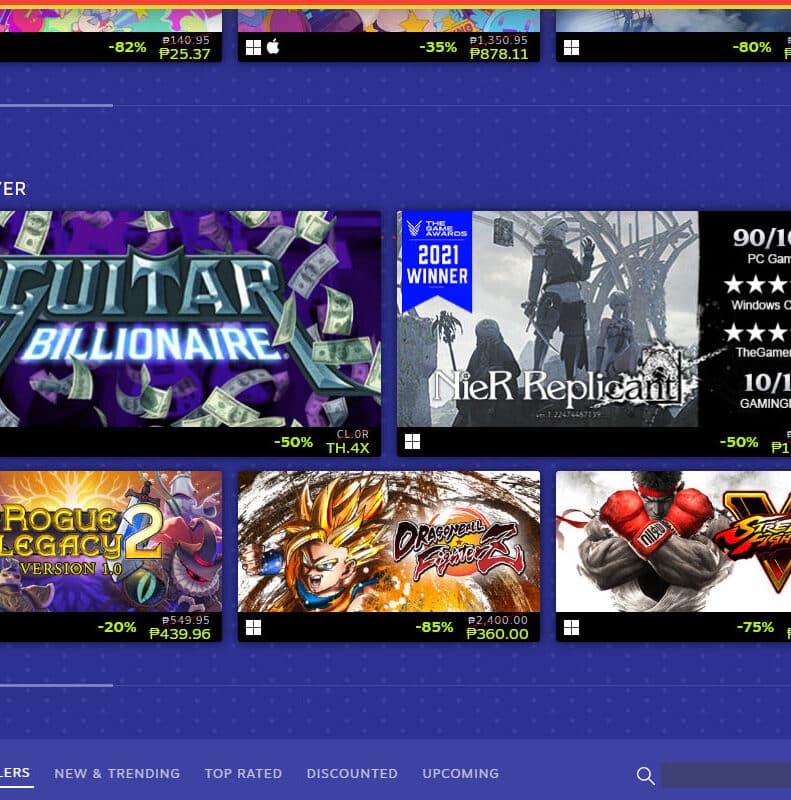Viewport: 791px width, 800px height.
Task: Switch to Upcoming tab
Action: point(460,773)
